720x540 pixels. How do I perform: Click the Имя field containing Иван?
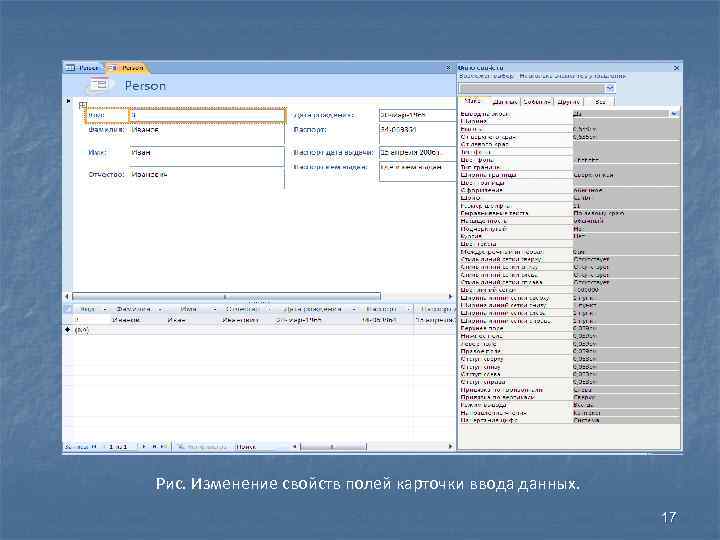pyautogui.click(x=207, y=156)
